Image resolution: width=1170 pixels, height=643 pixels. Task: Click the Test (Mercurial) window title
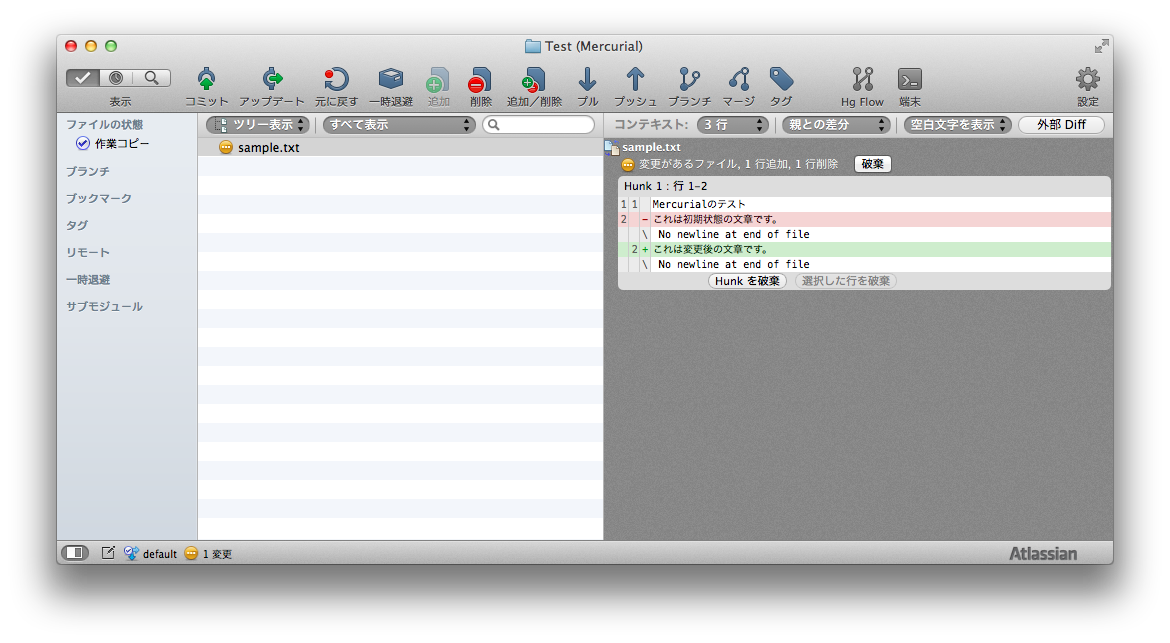pos(593,46)
